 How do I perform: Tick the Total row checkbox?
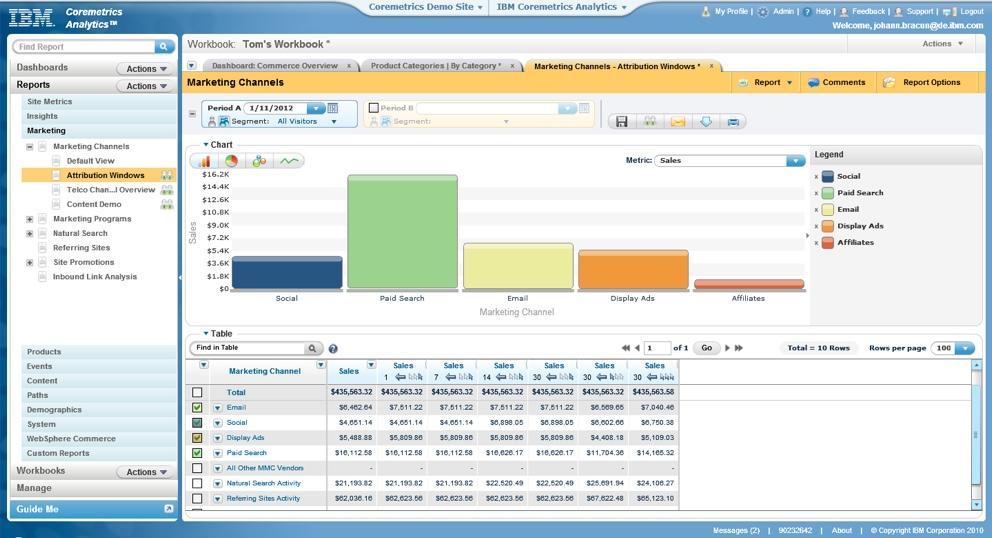click(x=197, y=392)
